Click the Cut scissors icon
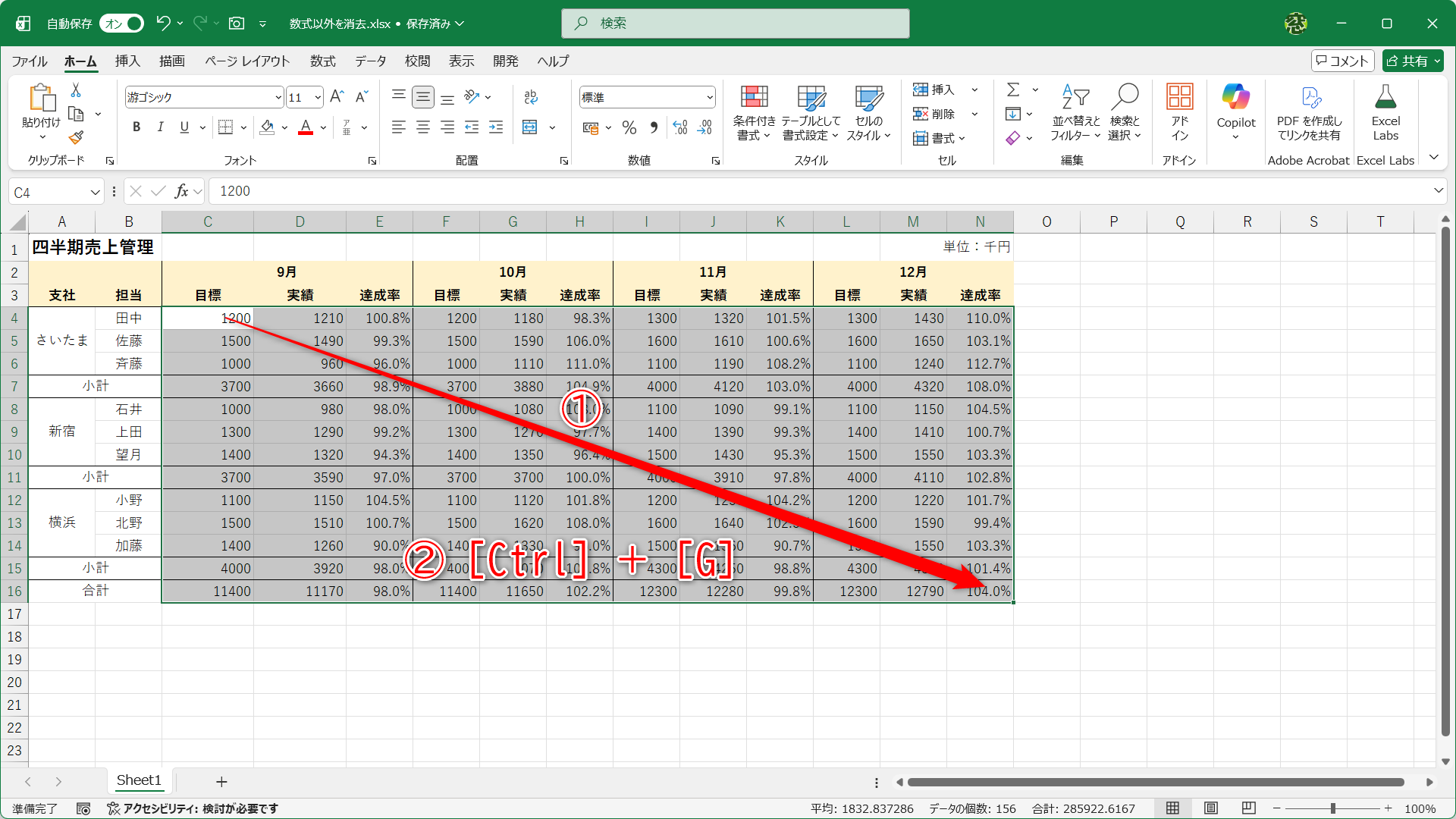The width and height of the screenshot is (1456, 819). point(76,90)
